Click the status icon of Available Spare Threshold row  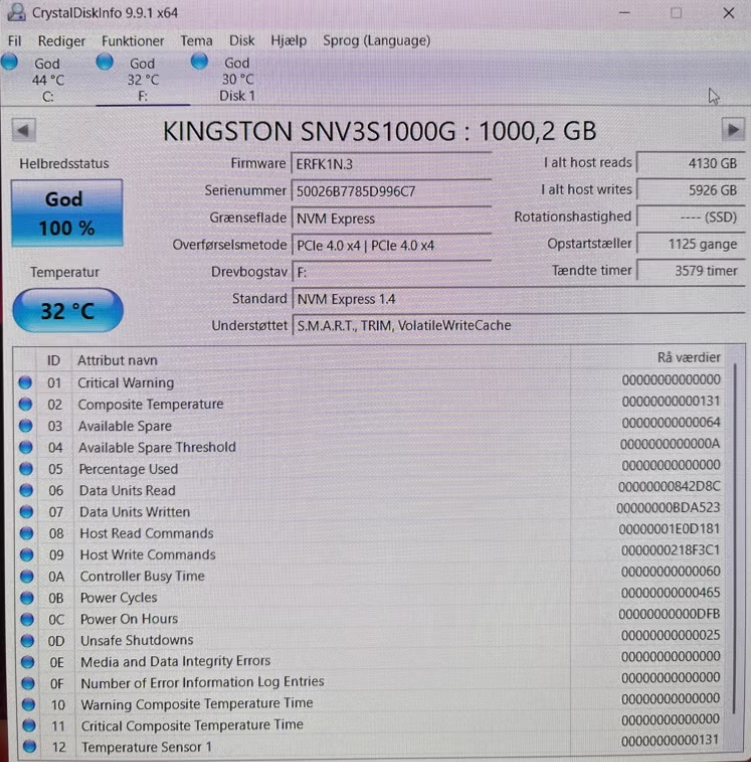point(26,447)
